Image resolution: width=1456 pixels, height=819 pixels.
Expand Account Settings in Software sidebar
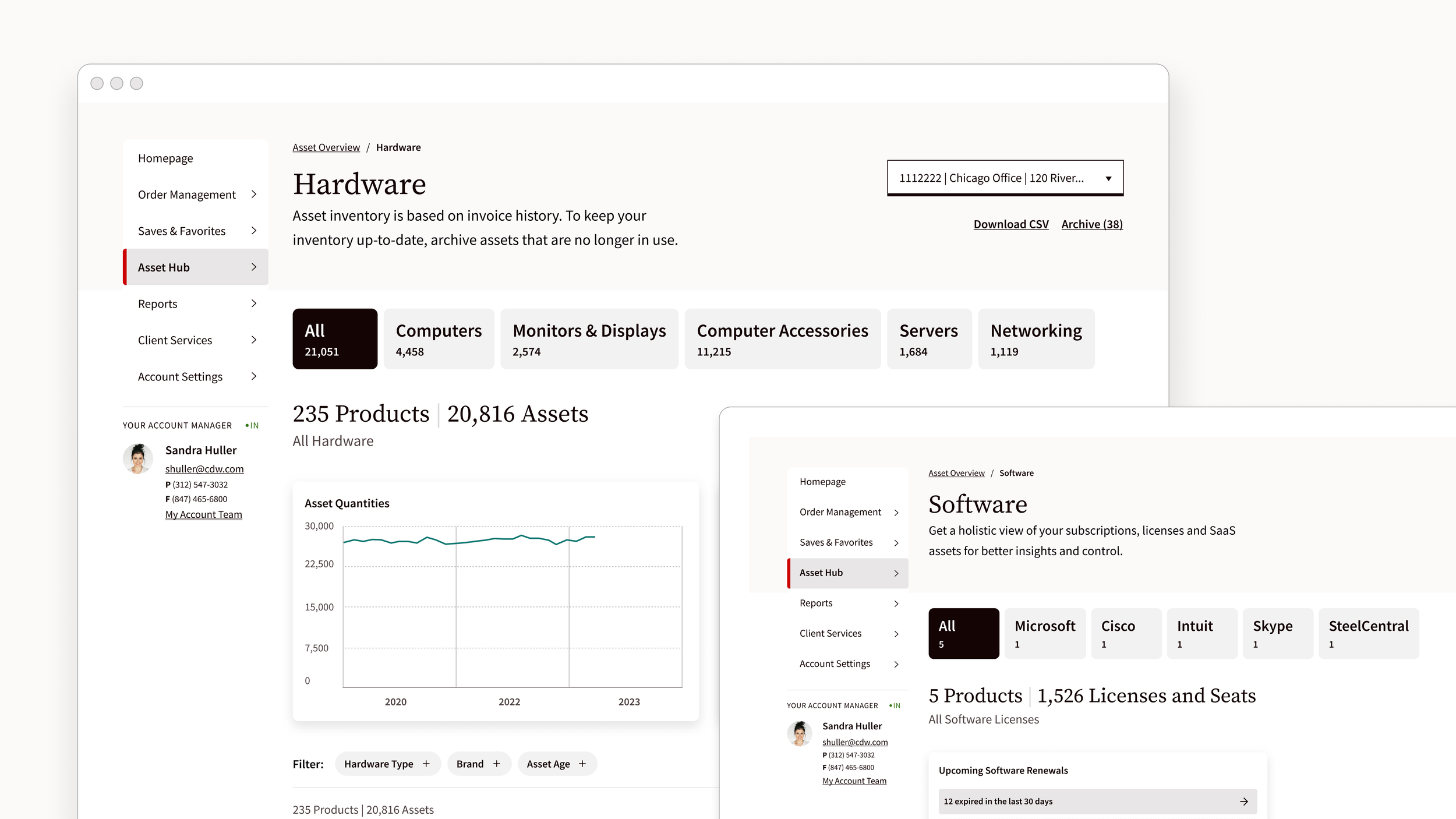pyautogui.click(x=896, y=664)
